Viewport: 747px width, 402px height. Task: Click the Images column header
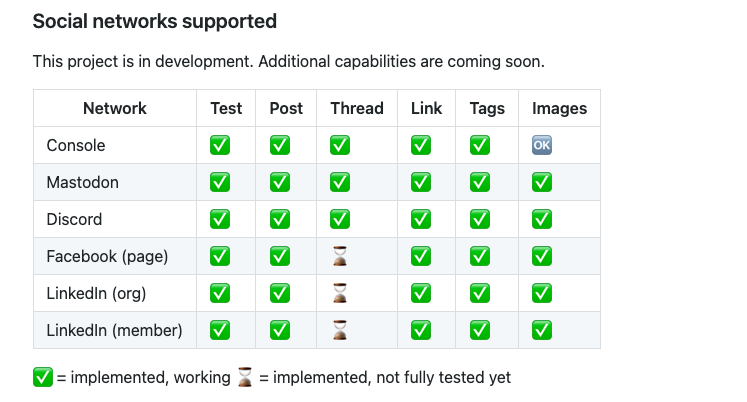[559, 108]
